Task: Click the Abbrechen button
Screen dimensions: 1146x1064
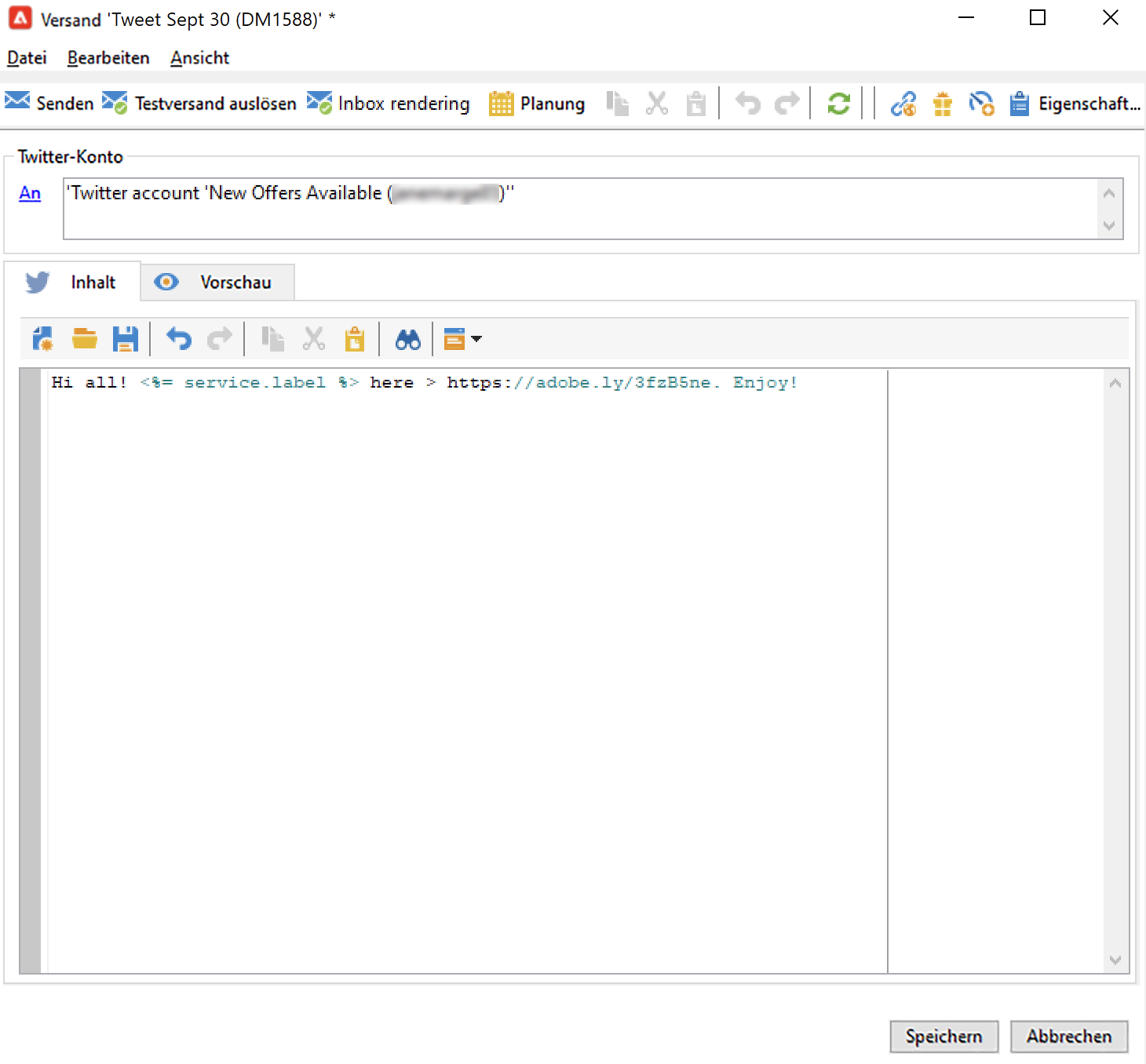Action: pos(1069,1037)
